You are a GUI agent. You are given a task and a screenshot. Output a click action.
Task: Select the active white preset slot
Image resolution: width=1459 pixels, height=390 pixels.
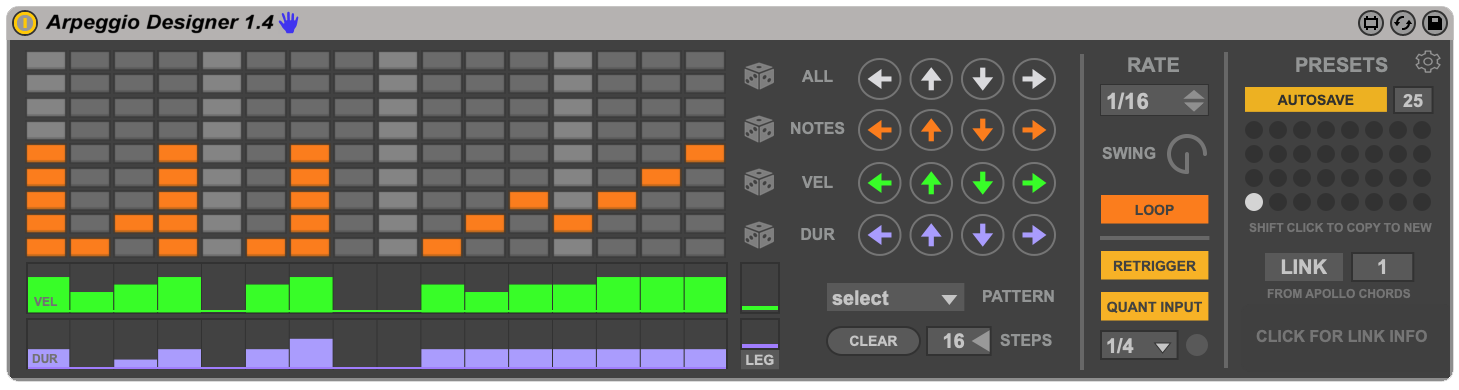coord(1254,202)
